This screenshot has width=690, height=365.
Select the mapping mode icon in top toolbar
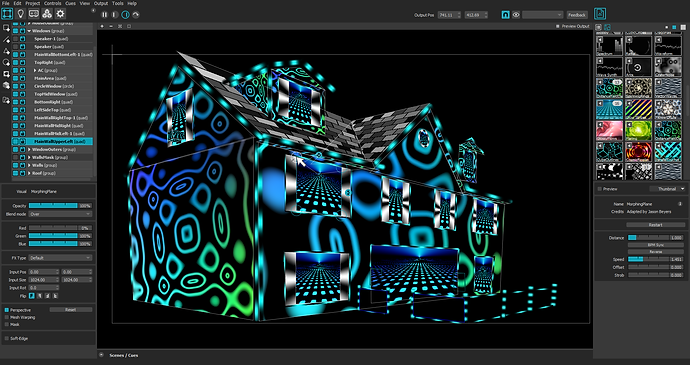tap(7, 14)
